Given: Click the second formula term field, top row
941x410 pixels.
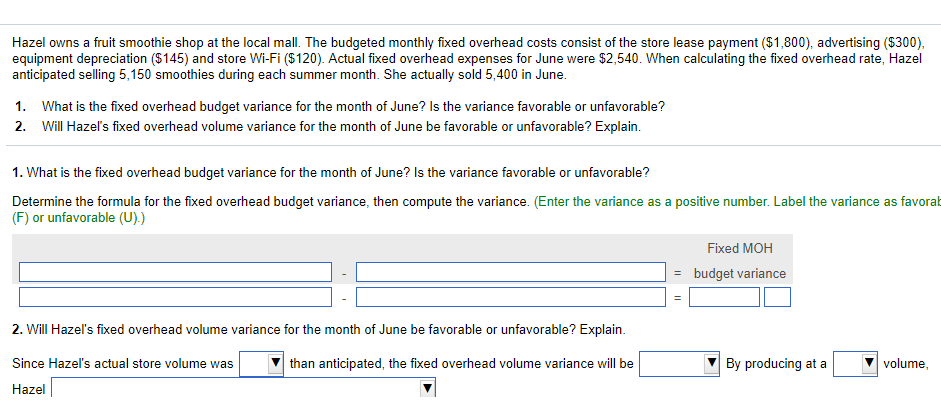Looking at the screenshot, I should point(511,272).
